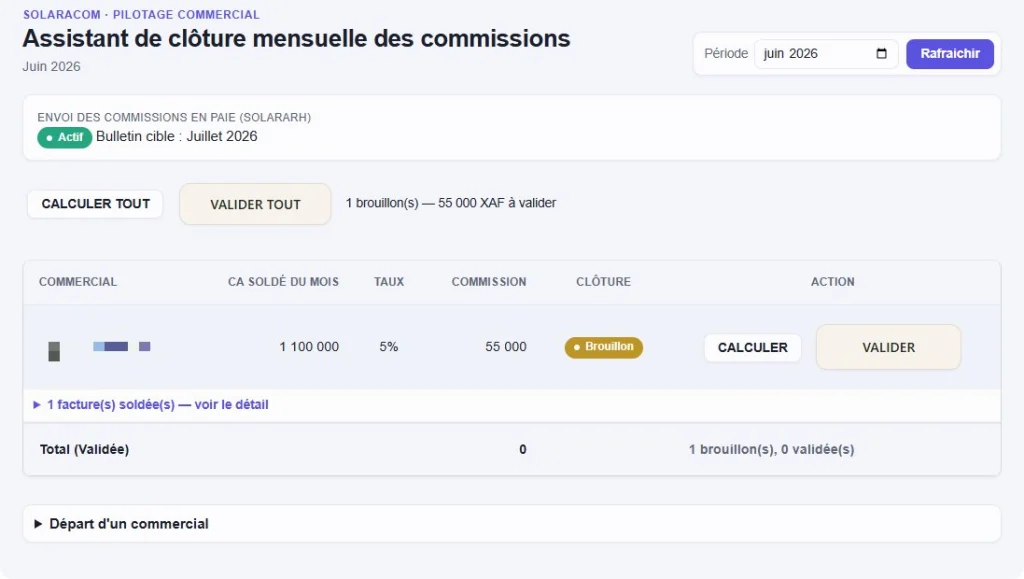Click CALCULER in the commercial row

pyautogui.click(x=752, y=347)
